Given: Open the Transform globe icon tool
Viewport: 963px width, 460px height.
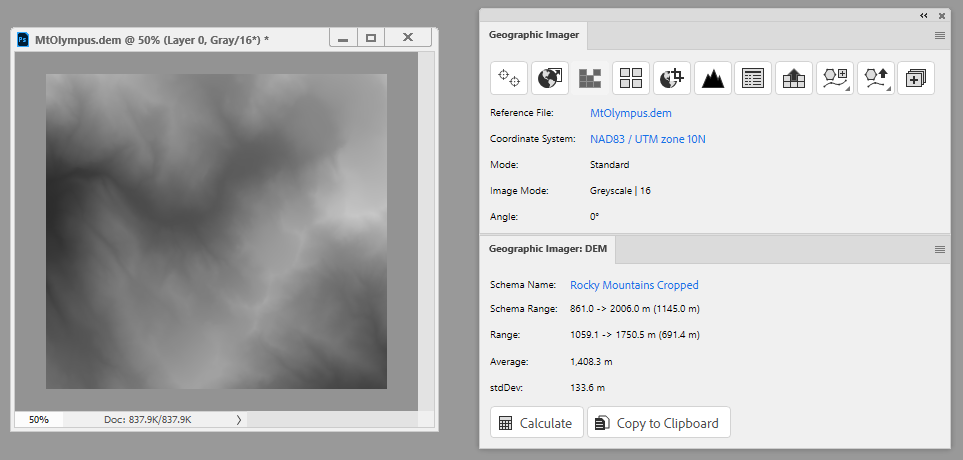Looking at the screenshot, I should 550,78.
